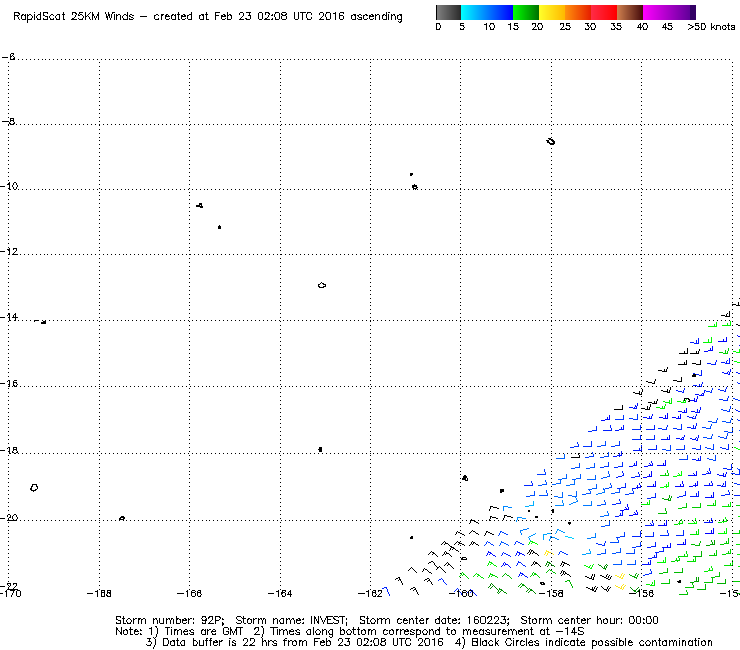Click the '-158' longitude axis label

[x=551, y=593]
